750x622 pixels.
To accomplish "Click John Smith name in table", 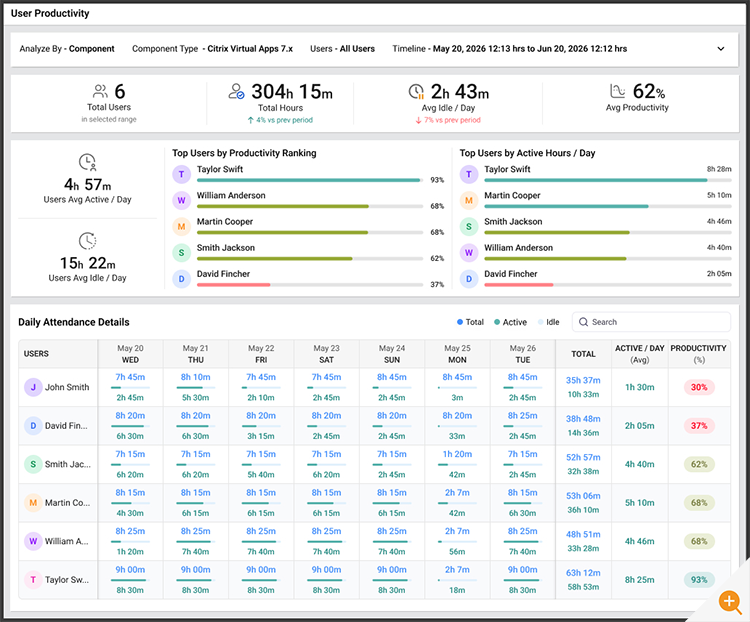I will 67,387.
